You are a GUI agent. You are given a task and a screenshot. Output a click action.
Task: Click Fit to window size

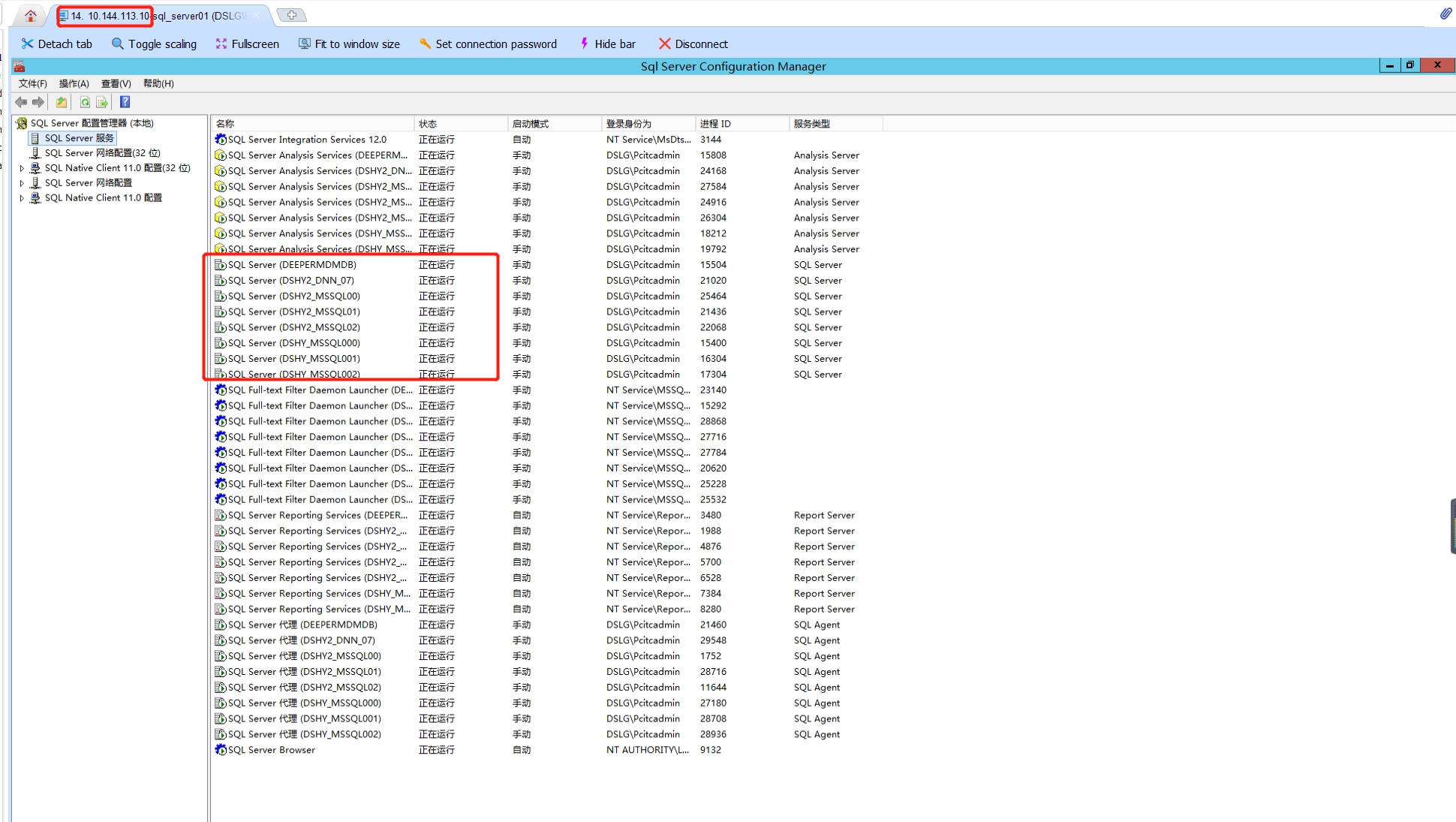(x=349, y=44)
